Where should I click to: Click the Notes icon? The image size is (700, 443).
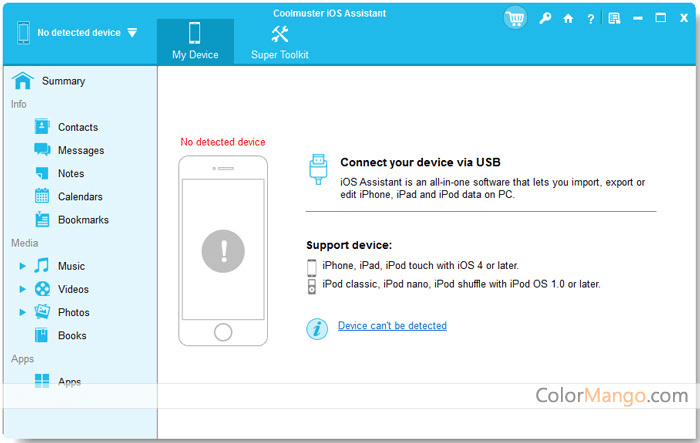(42, 173)
